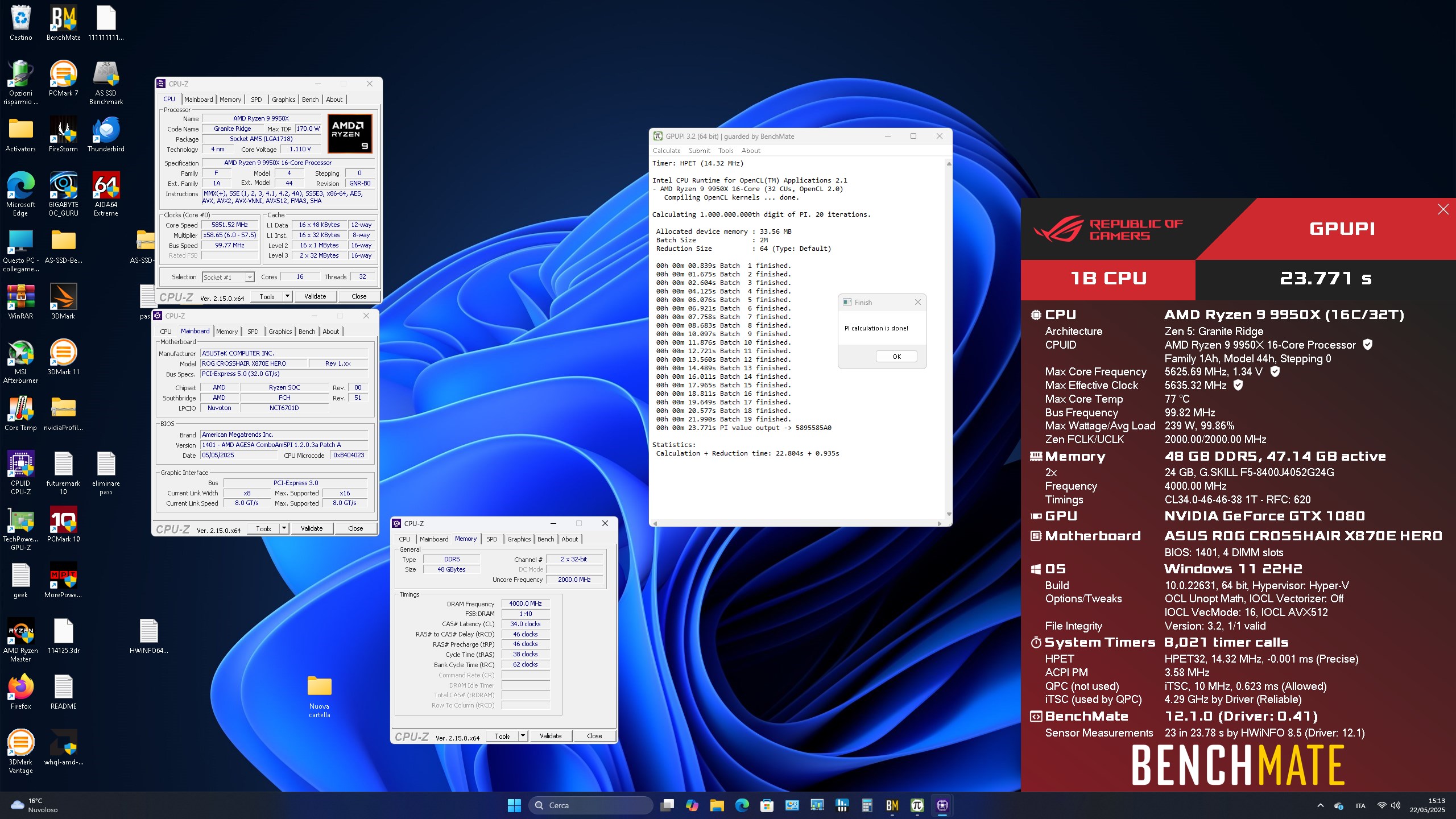Open Calculator from the taskbar
The height and width of the screenshot is (819, 1456).
[x=867, y=805]
